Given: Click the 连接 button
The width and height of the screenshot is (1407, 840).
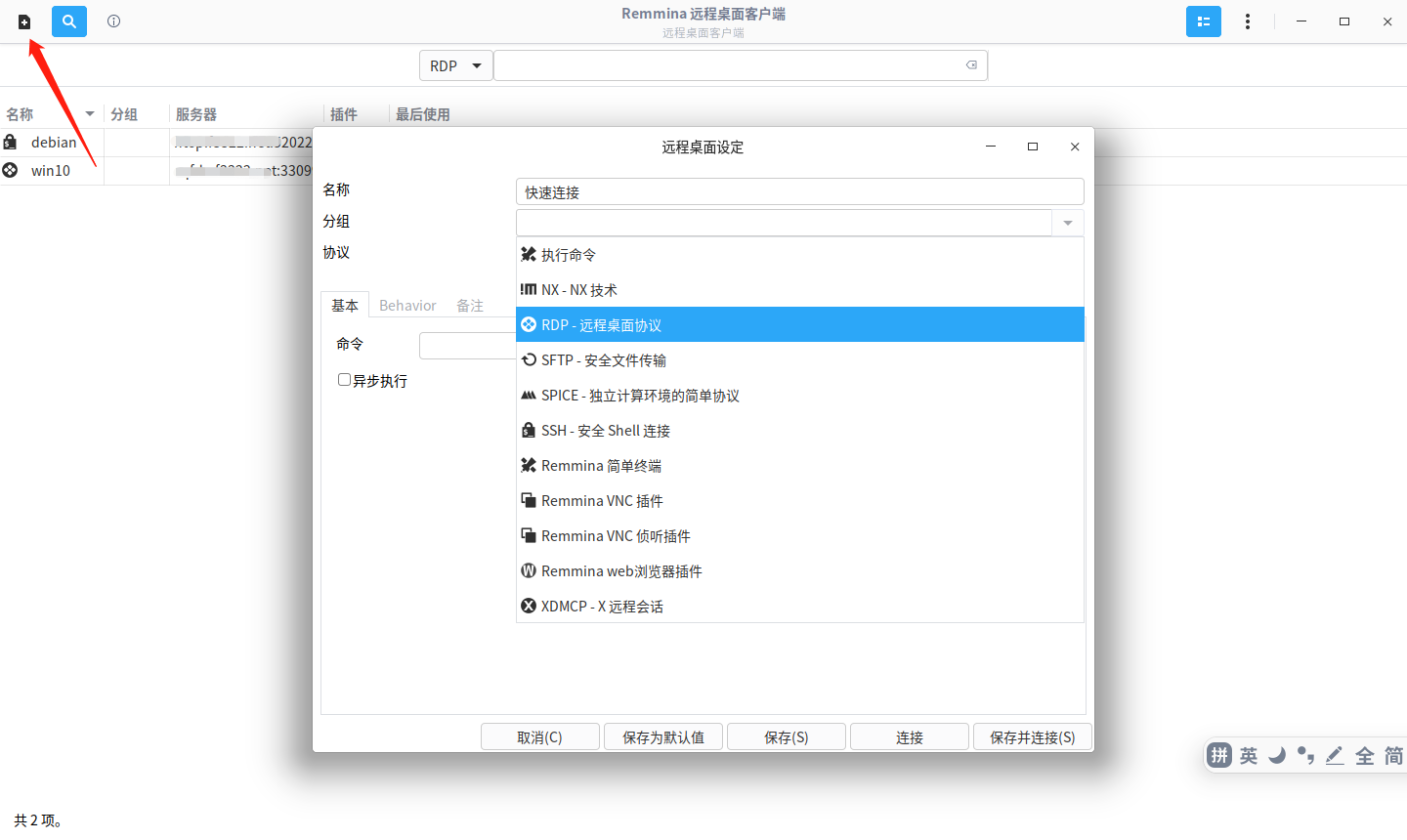Looking at the screenshot, I should click(x=910, y=737).
